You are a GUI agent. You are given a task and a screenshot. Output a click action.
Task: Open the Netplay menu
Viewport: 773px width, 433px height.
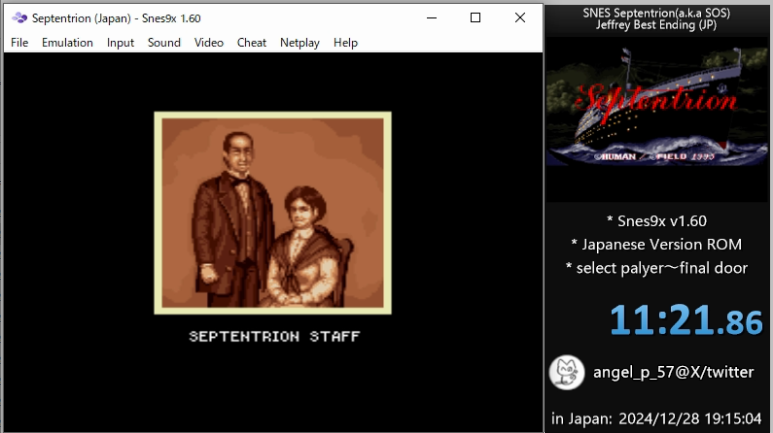(300, 43)
